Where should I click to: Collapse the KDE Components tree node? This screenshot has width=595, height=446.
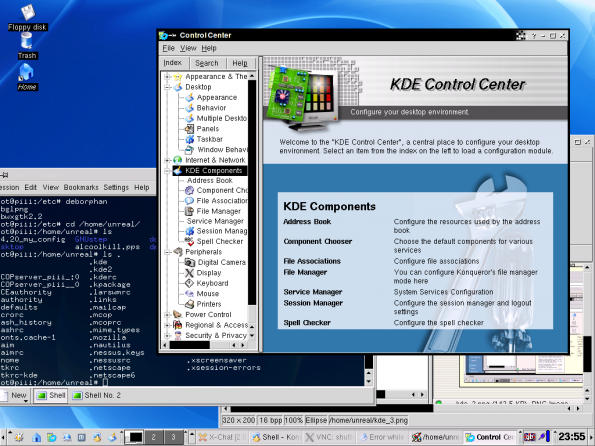click(167, 171)
